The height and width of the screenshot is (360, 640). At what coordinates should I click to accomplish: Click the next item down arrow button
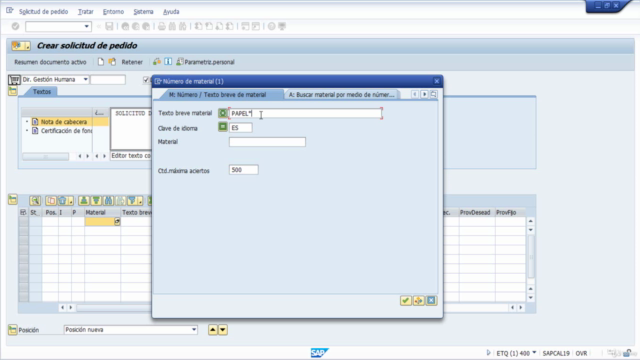pos(223,330)
